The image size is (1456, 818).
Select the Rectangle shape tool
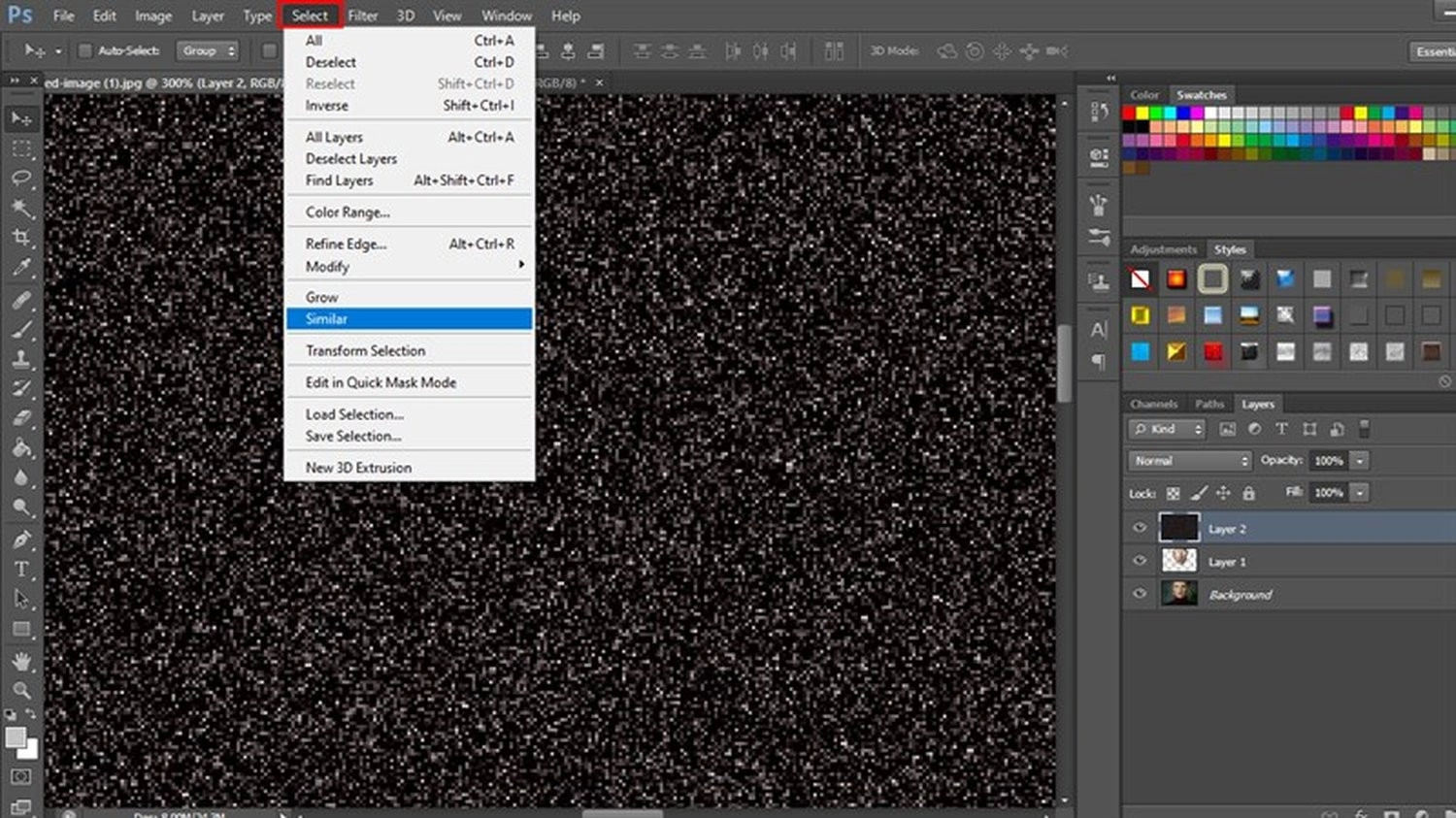click(x=21, y=629)
